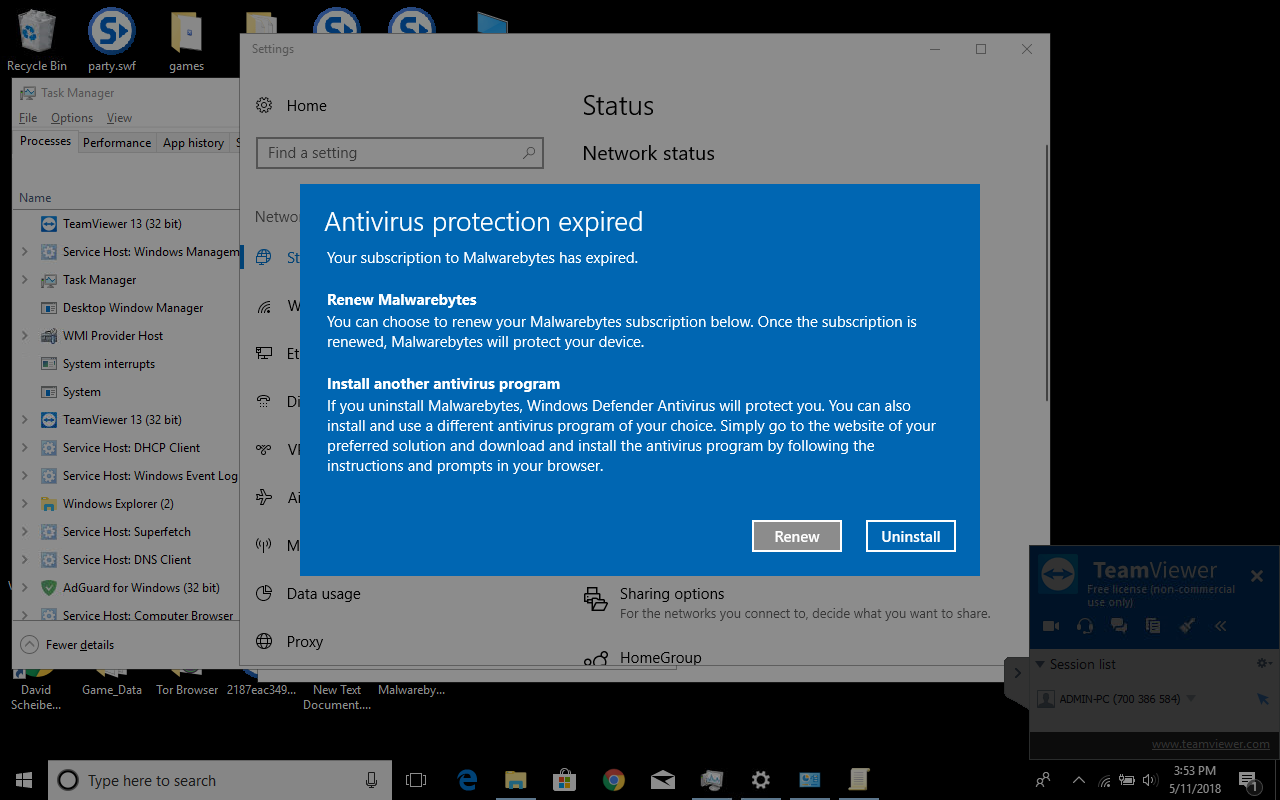Click the volume speaker tray icon
The width and height of the screenshot is (1280, 800).
click(x=1148, y=780)
